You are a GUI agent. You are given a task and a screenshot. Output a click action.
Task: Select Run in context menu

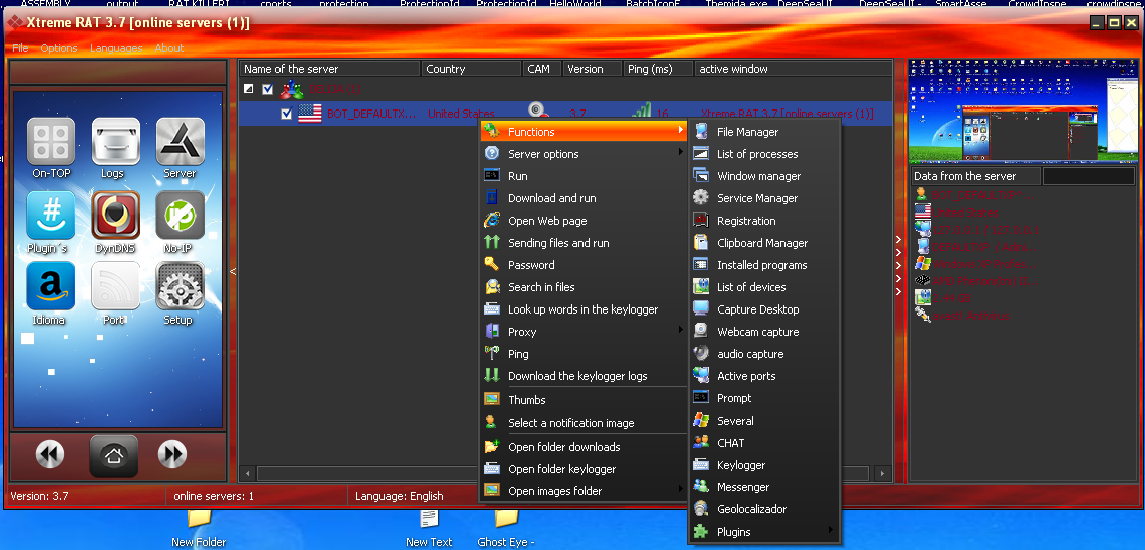tap(584, 176)
